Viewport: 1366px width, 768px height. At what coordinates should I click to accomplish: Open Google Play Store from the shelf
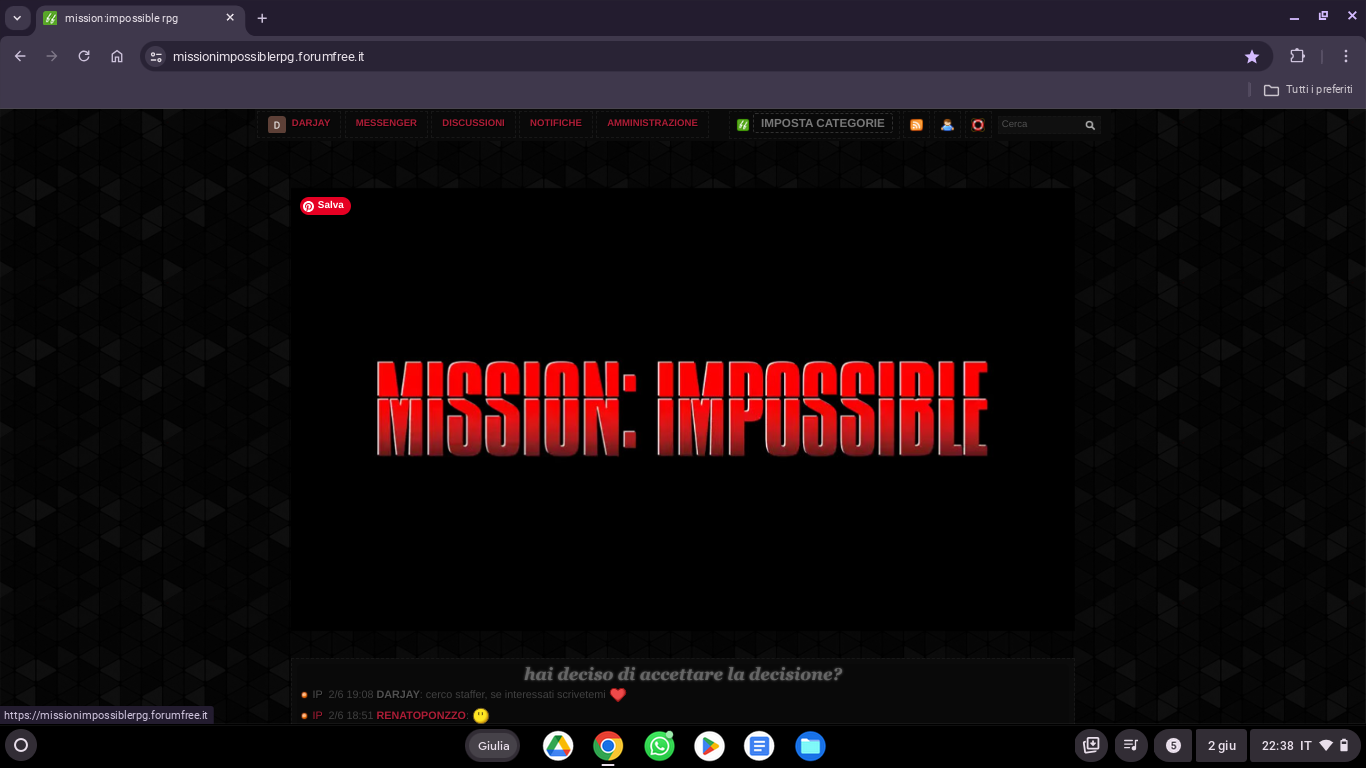(709, 746)
